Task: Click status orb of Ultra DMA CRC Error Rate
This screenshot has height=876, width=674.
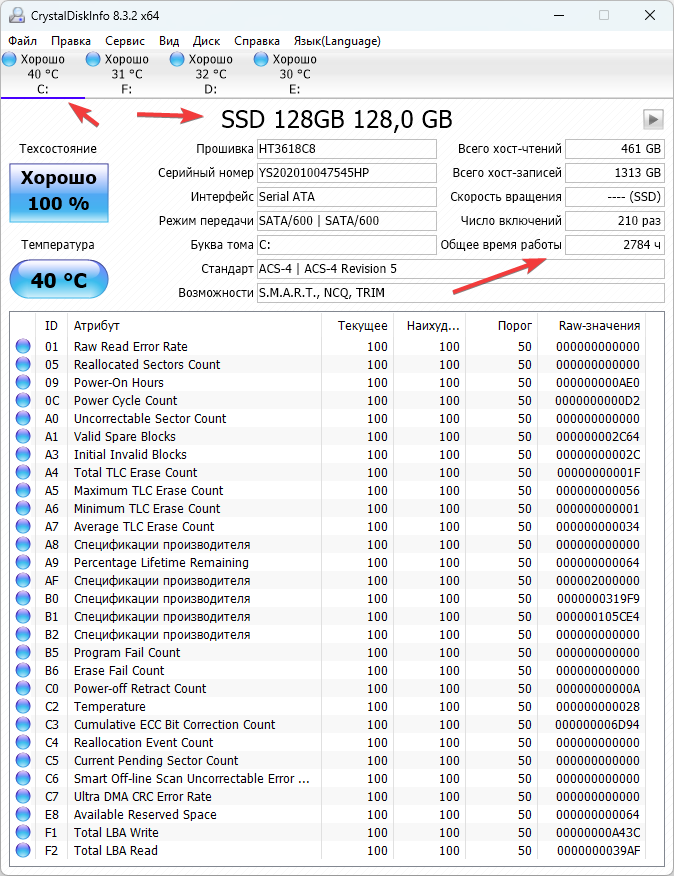Action: click(23, 796)
